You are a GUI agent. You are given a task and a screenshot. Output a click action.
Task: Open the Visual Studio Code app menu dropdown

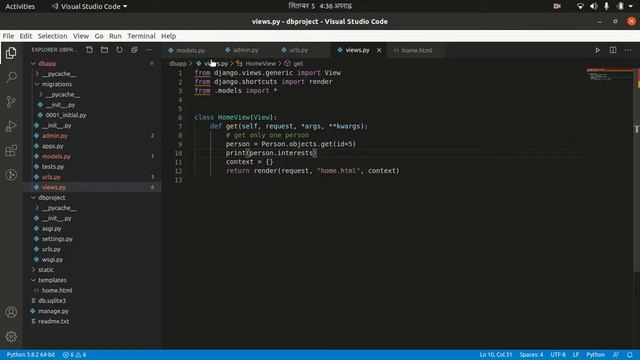tap(89, 6)
